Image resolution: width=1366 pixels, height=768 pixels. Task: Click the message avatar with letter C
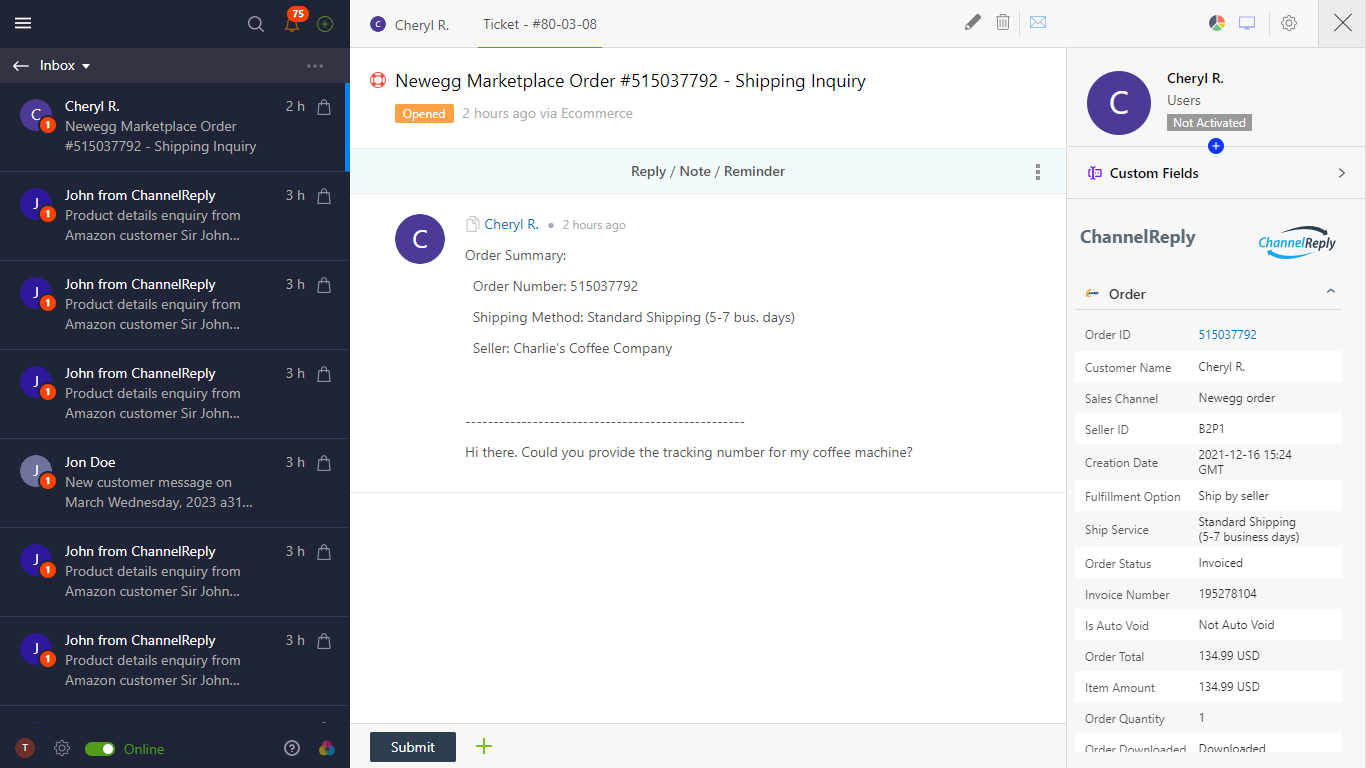(x=420, y=239)
